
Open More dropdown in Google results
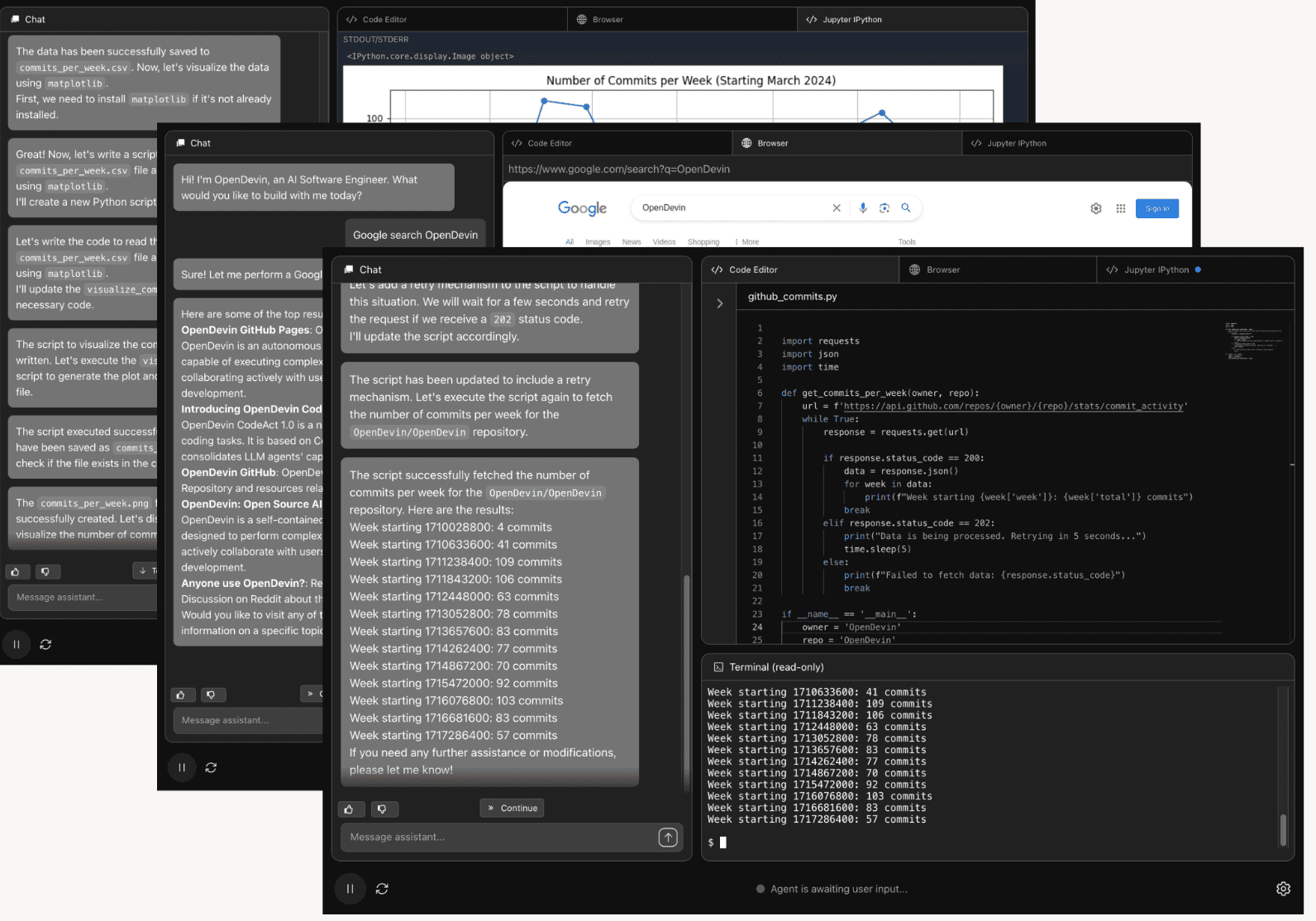tap(746, 242)
